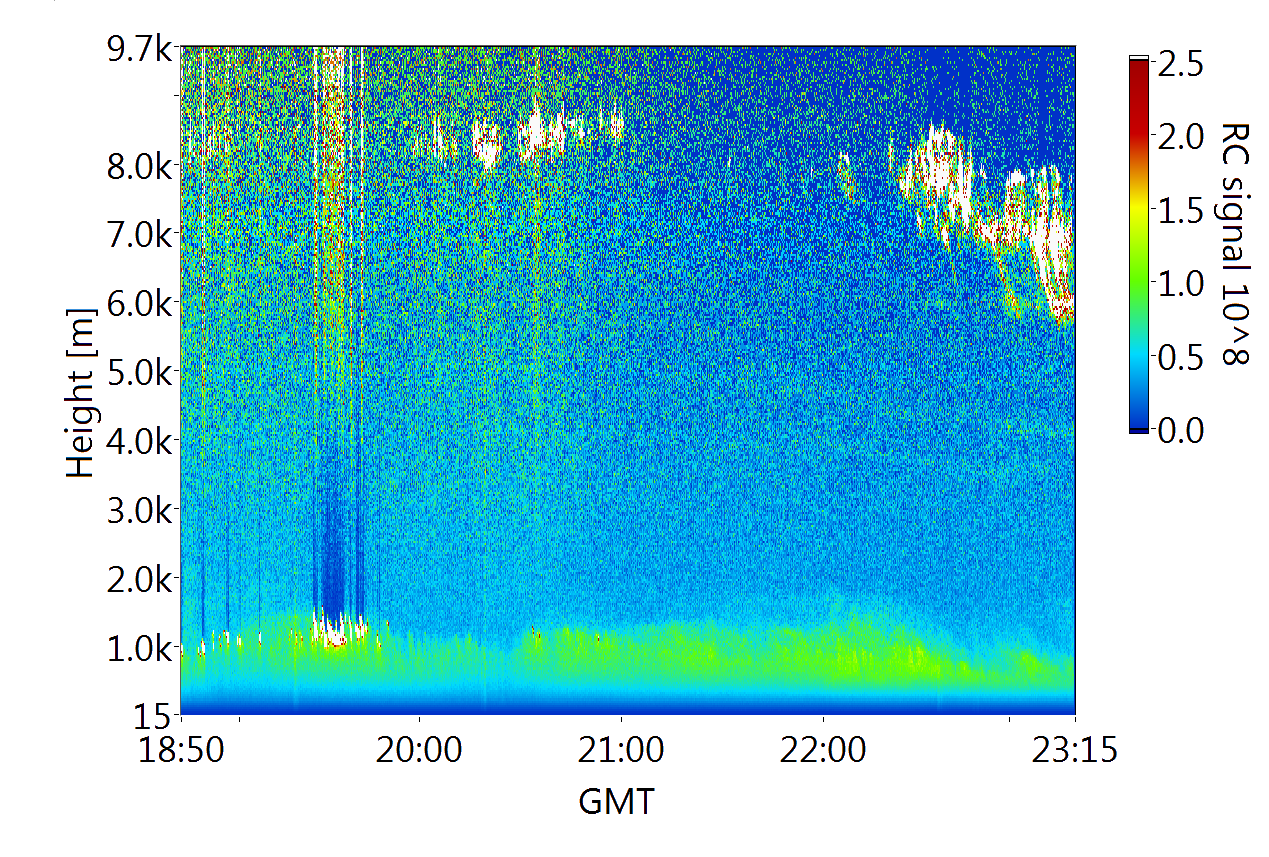Select the 1.5 colorbar scale label

click(1178, 211)
